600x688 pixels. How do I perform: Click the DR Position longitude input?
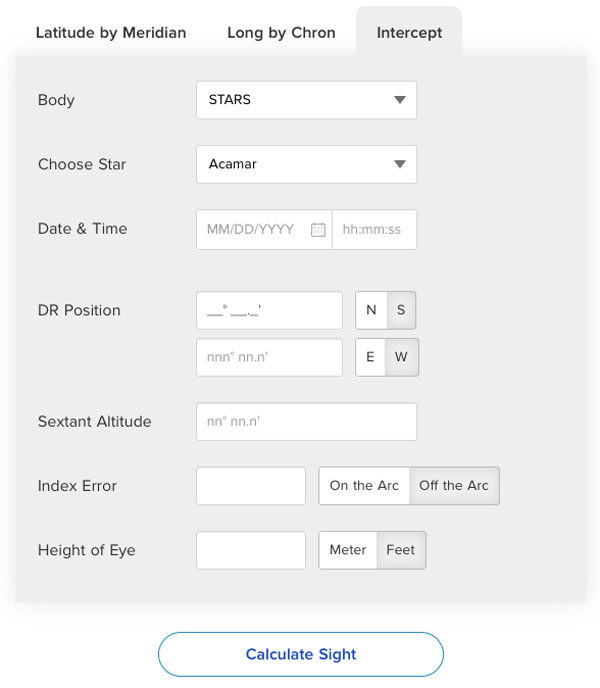[x=269, y=357]
